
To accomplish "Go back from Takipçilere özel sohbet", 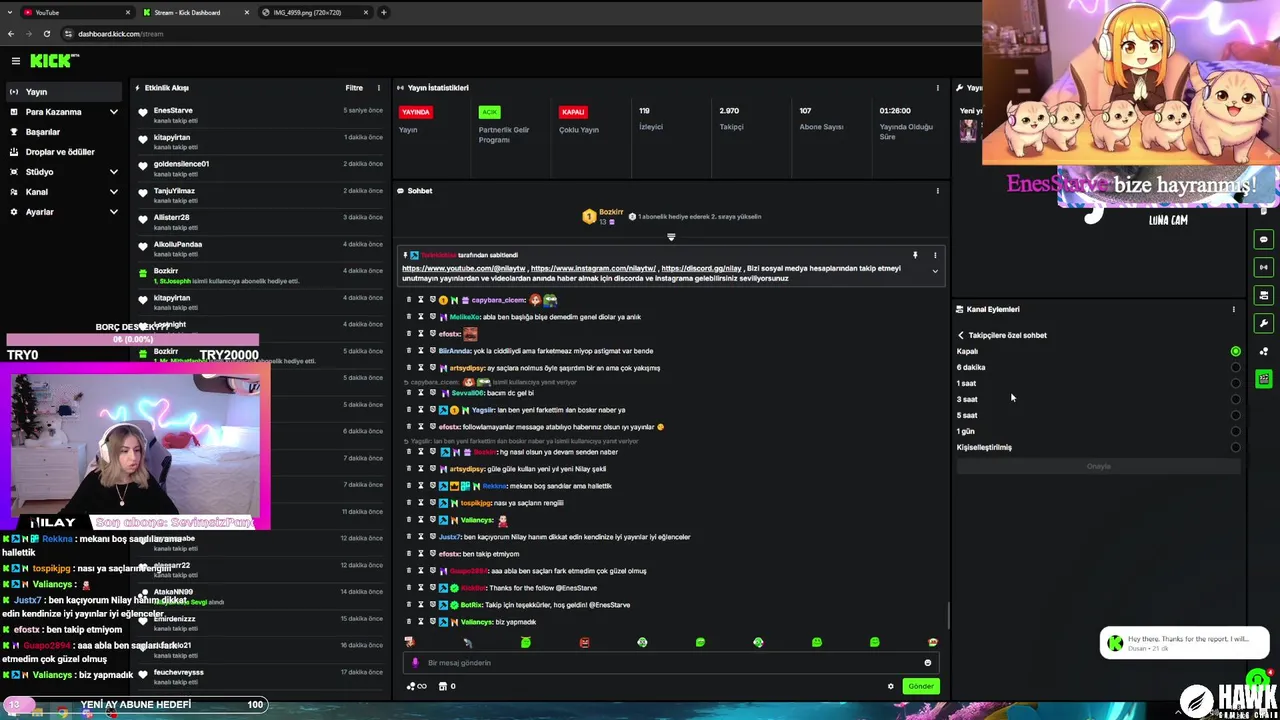I will (x=961, y=335).
